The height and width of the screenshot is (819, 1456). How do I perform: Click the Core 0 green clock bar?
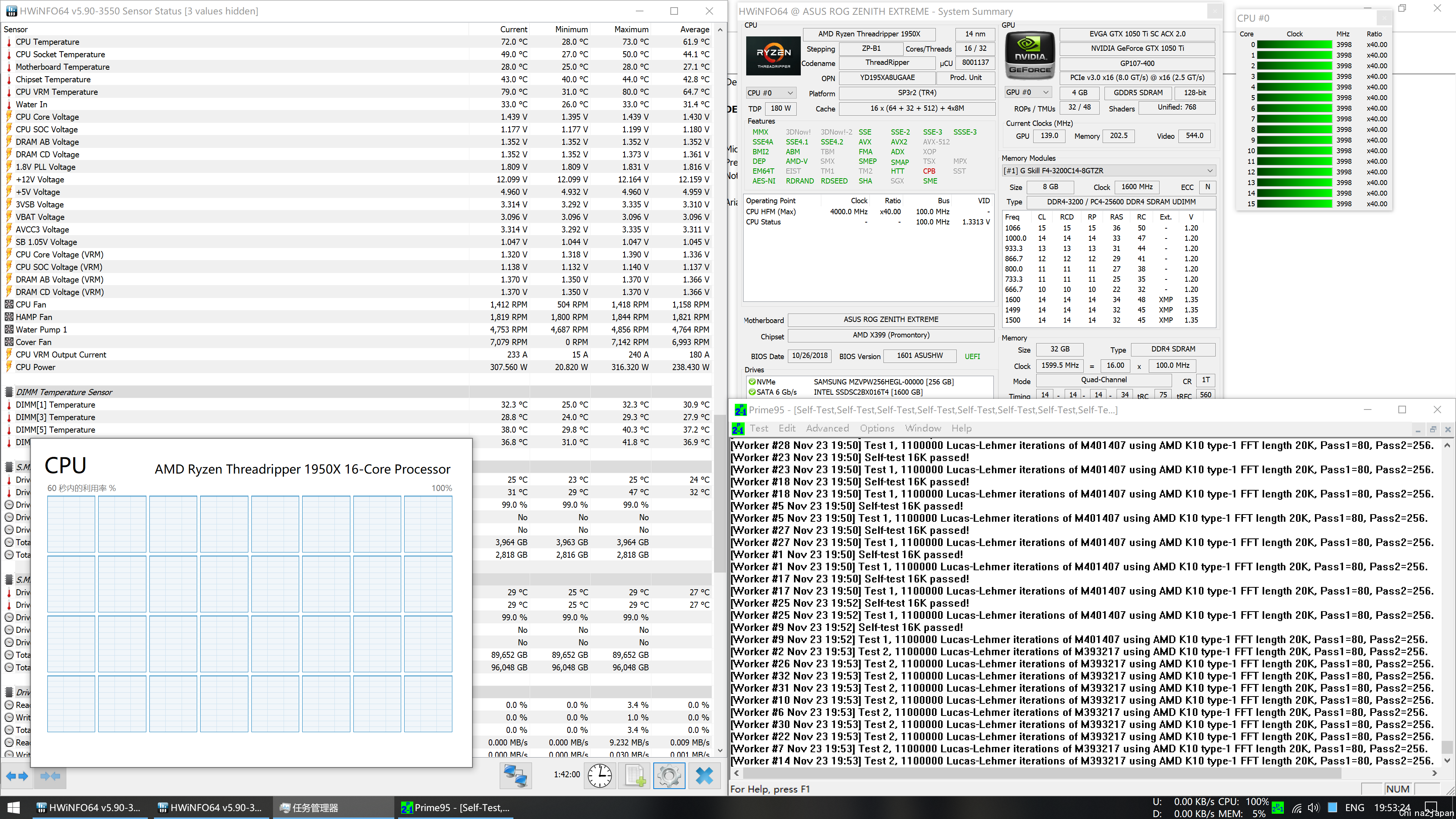point(1294,45)
